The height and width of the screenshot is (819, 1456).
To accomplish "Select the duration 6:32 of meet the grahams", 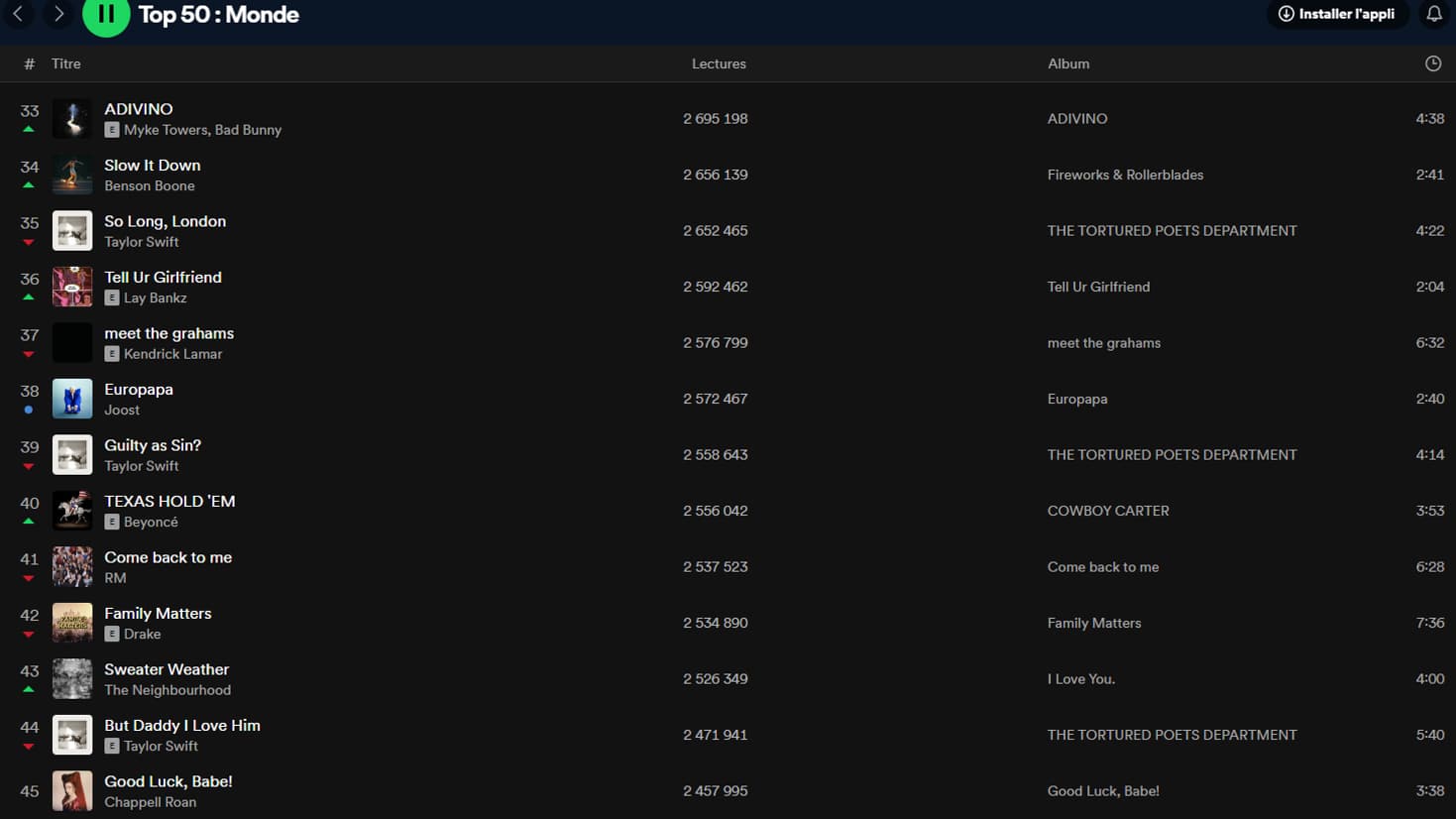I will tap(1430, 343).
